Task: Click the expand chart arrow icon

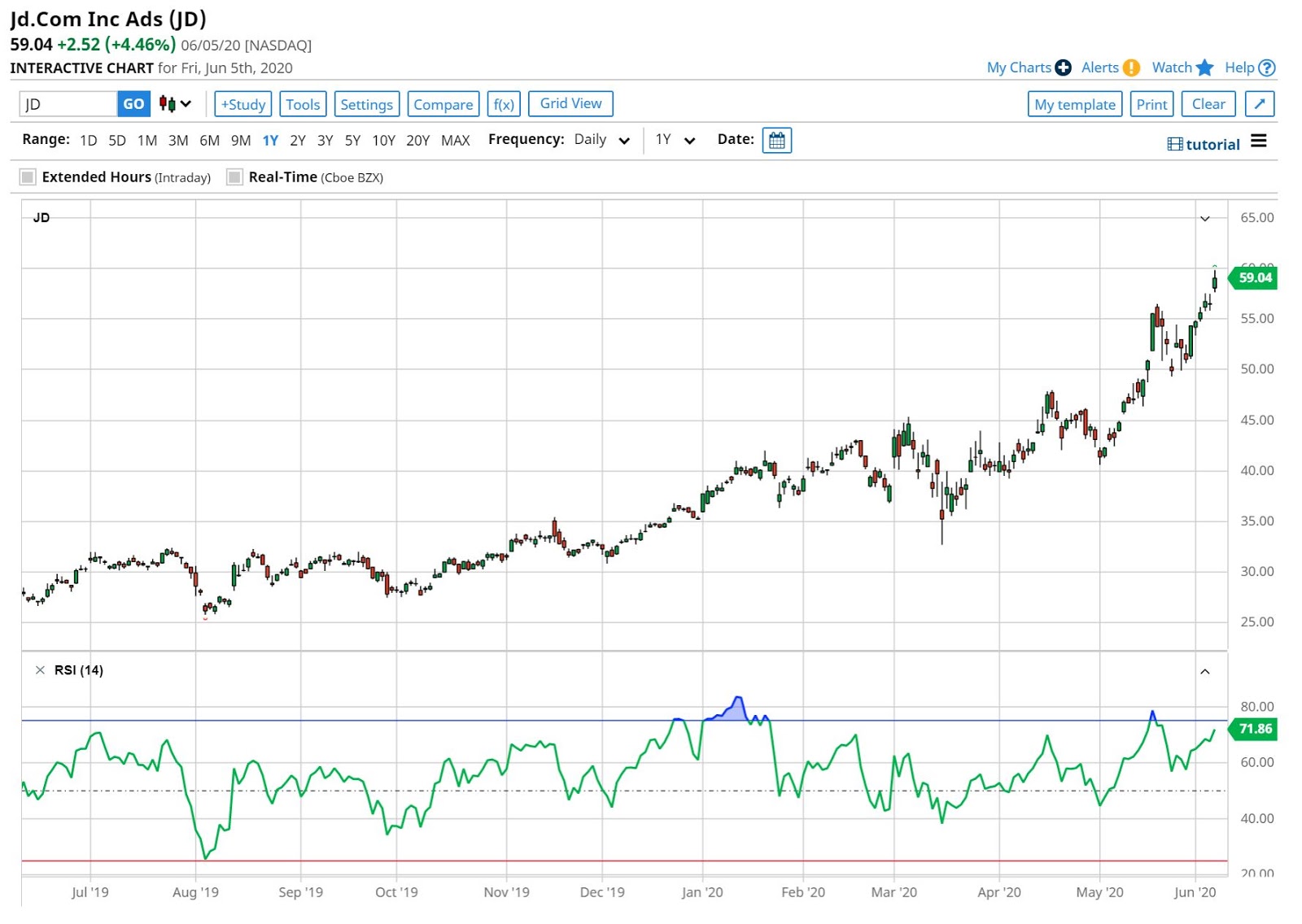Action: click(1260, 104)
